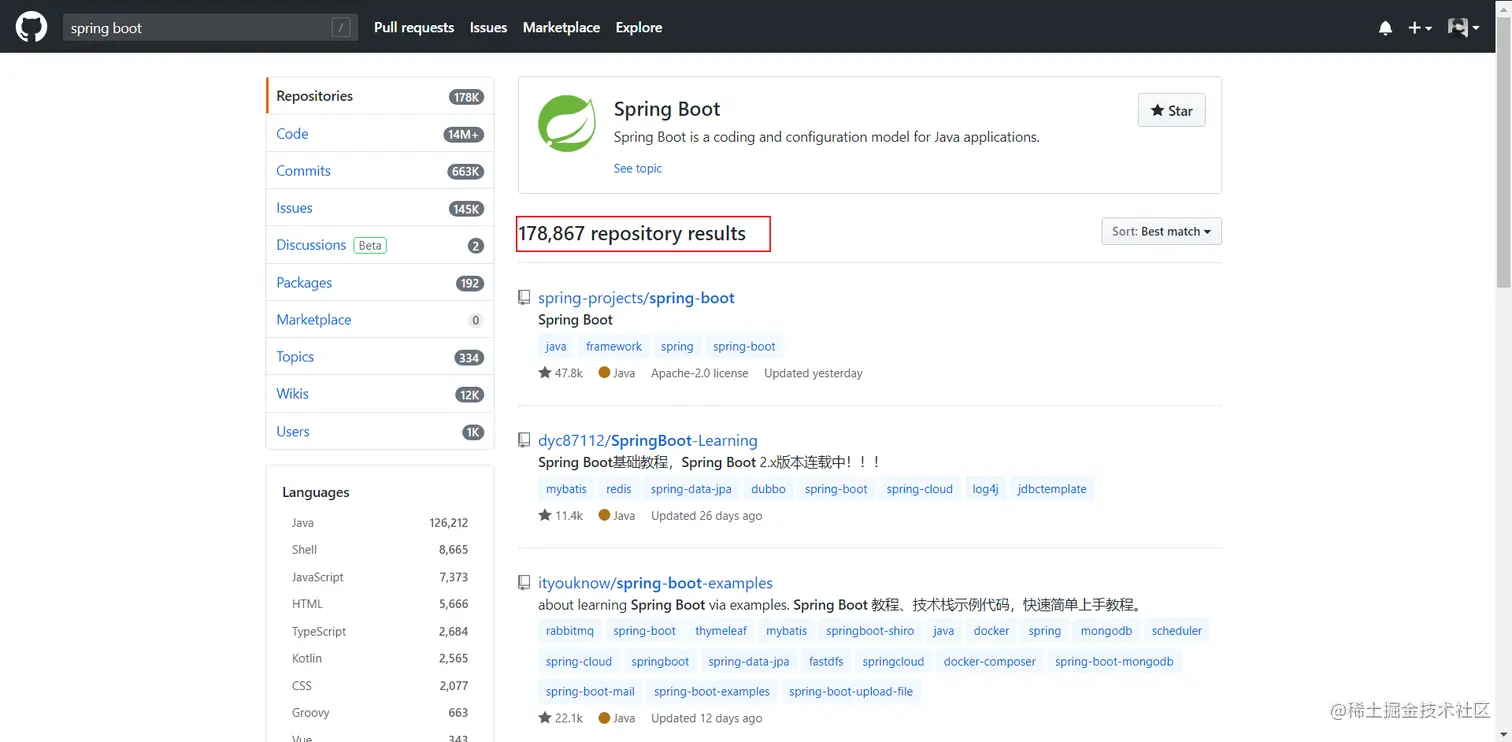Click the repo icon beside spring-projects/spring-boot

(x=523, y=297)
